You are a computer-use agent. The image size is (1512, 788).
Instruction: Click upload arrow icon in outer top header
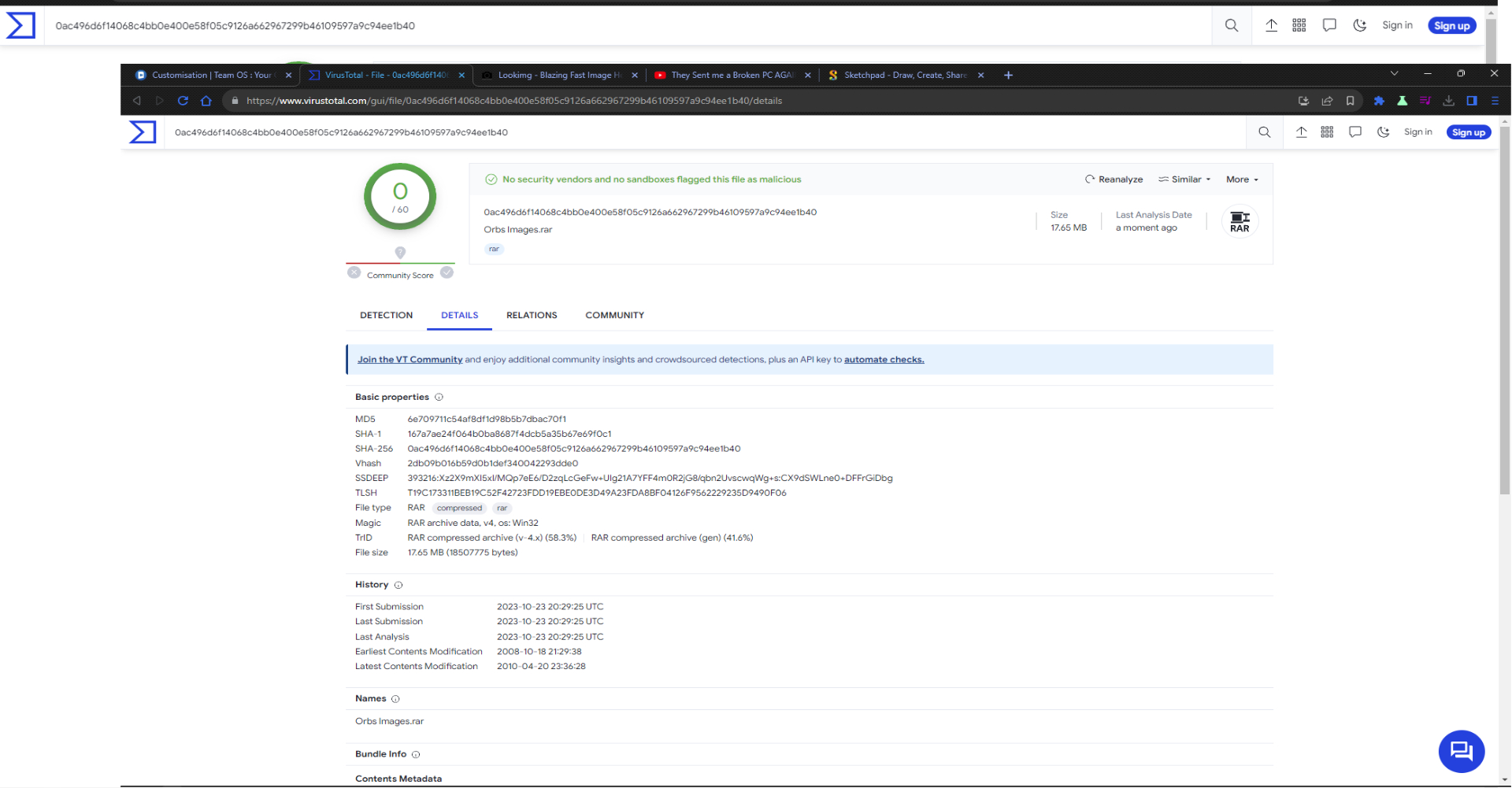pos(1272,25)
